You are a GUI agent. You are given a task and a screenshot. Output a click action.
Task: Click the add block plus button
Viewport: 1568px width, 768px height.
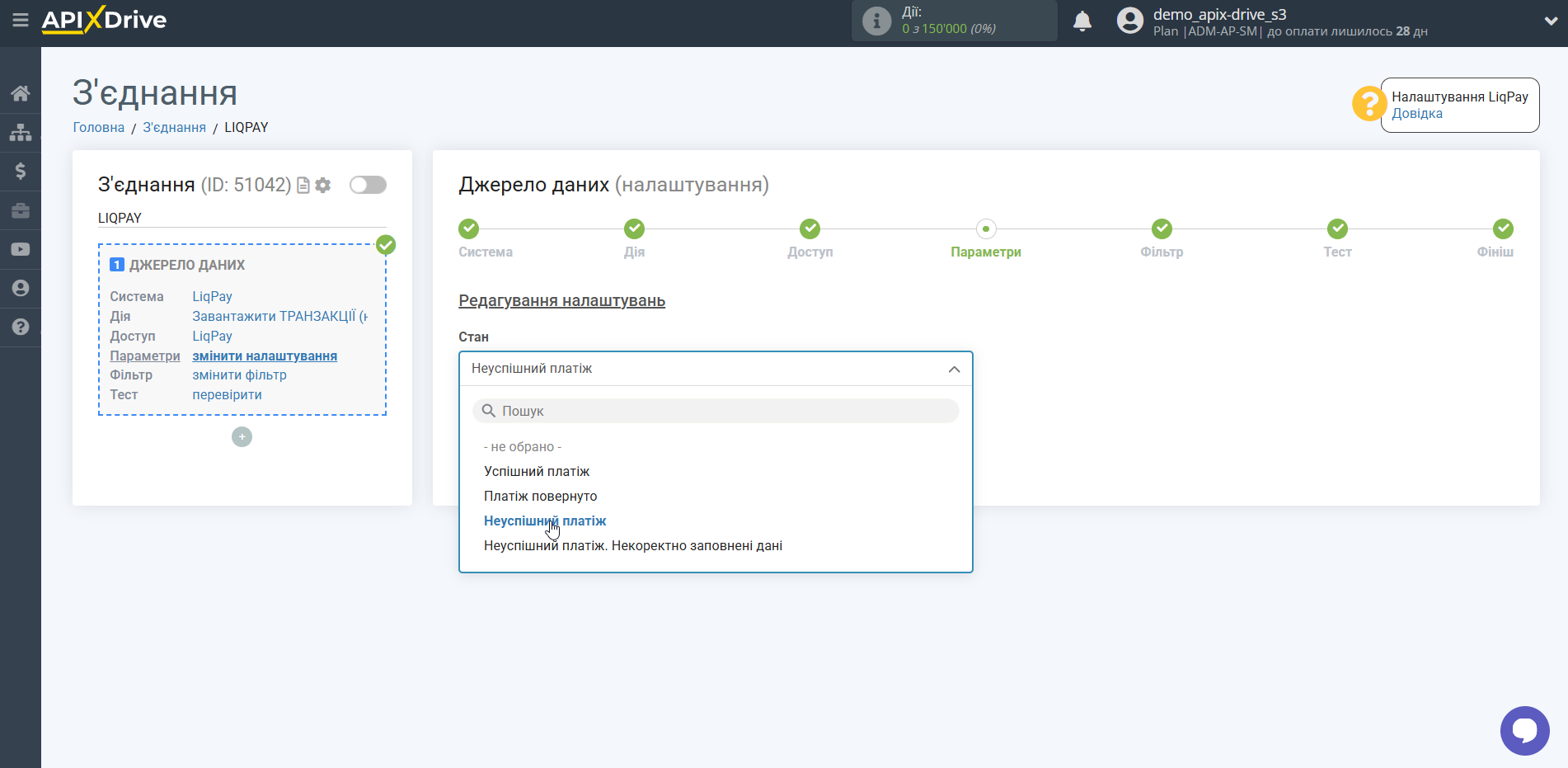point(242,436)
